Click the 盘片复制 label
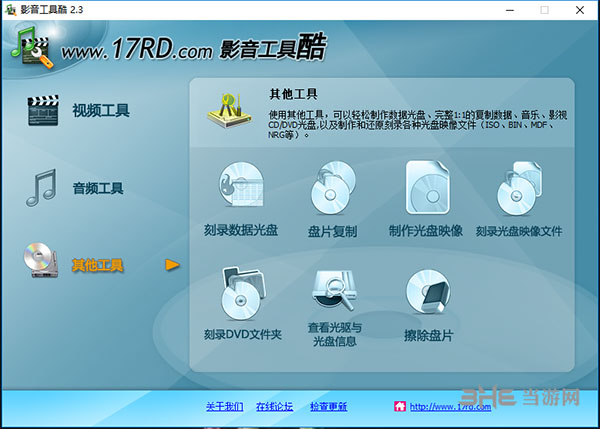Image resolution: width=600 pixels, height=429 pixels. click(333, 232)
